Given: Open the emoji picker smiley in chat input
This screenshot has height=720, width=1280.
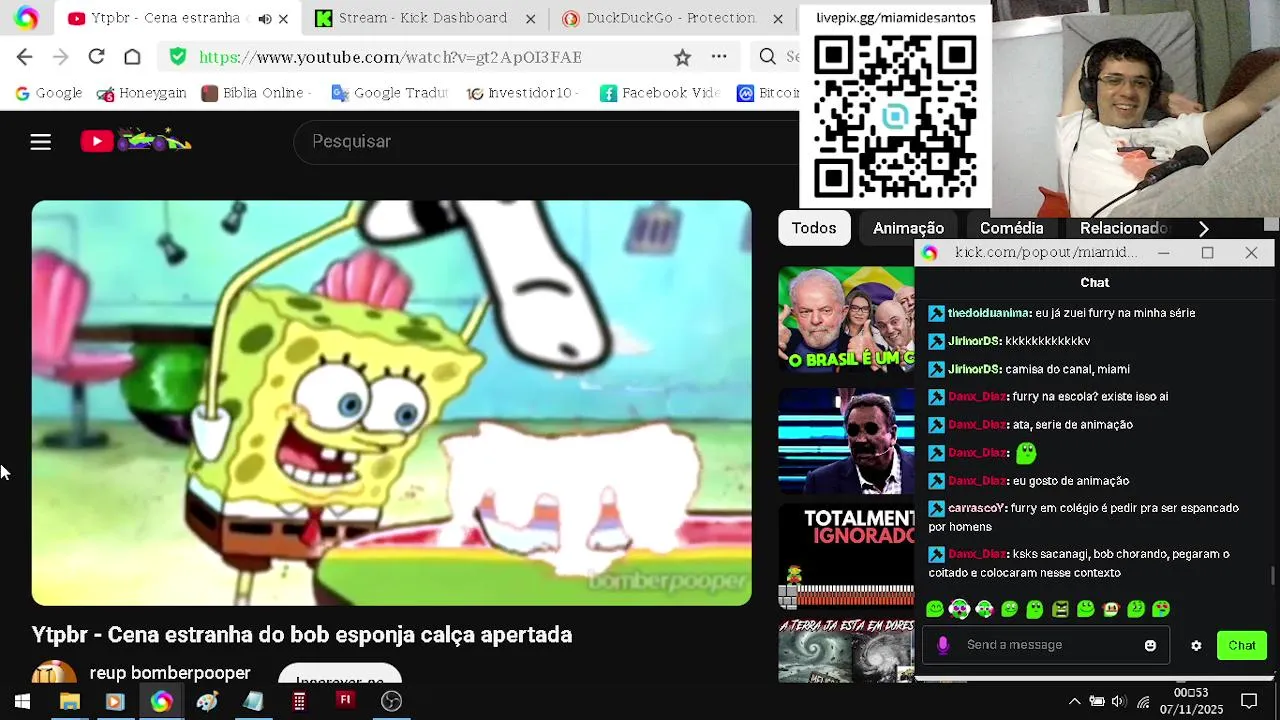Looking at the screenshot, I should 1150,646.
